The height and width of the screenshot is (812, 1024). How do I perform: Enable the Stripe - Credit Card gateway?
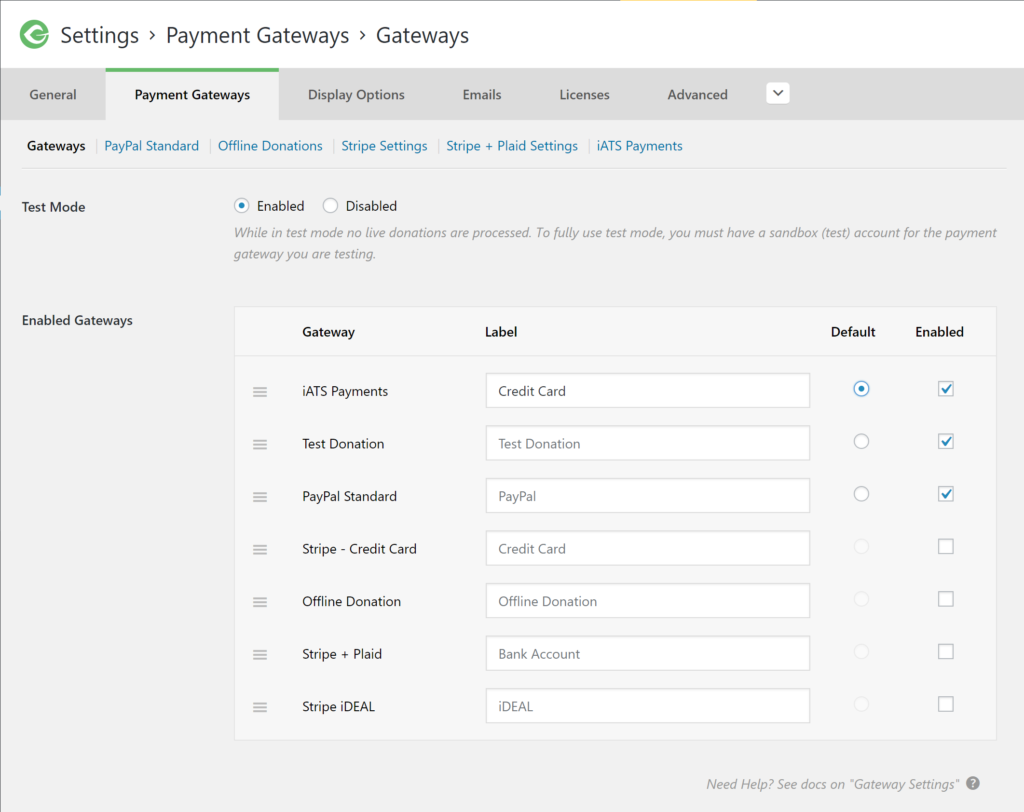coord(946,546)
